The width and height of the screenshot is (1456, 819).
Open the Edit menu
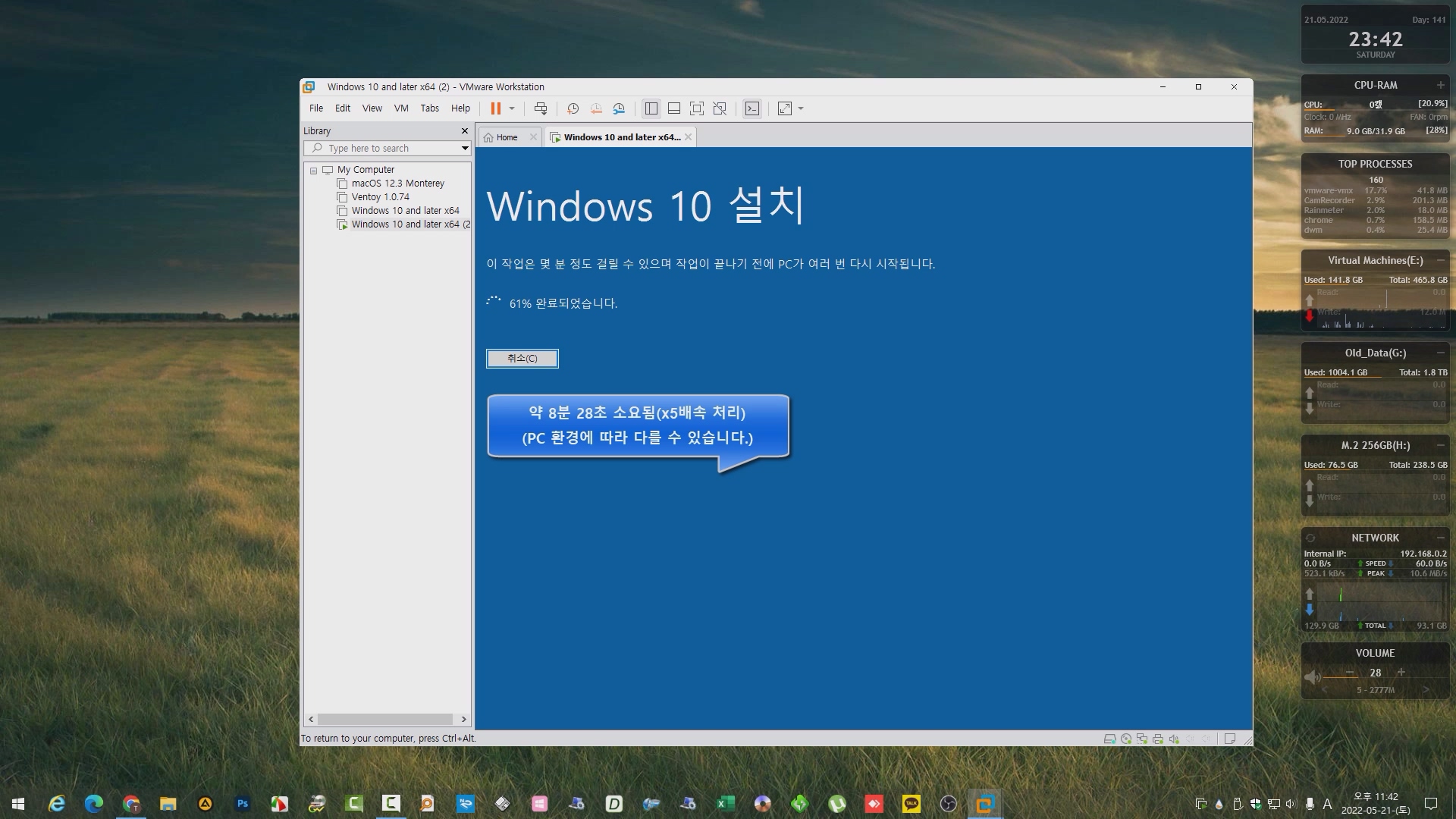343,108
